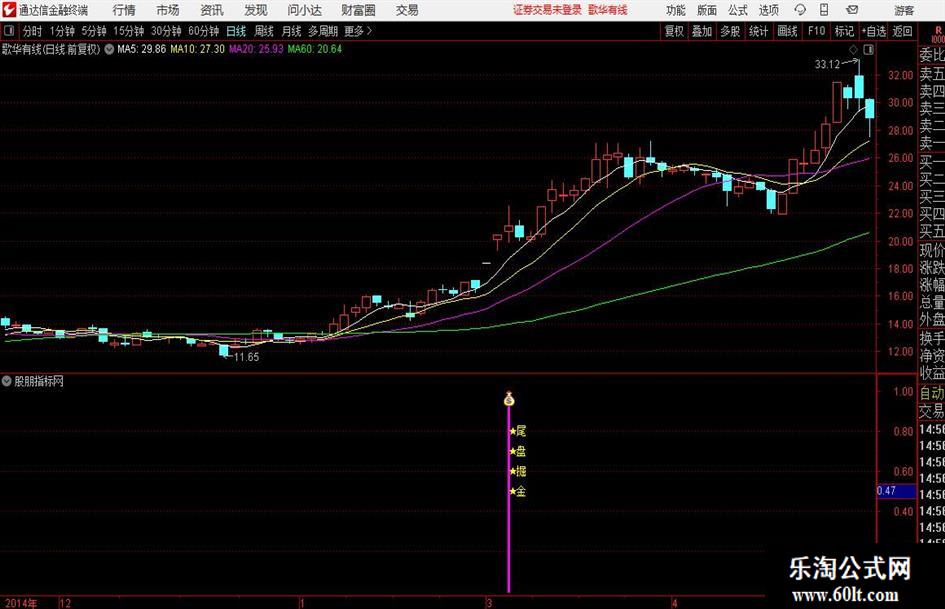Click the magenta 尾盘掘金 signal bar
Image resolution: width=945 pixels, height=609 pixels.
pos(509,499)
